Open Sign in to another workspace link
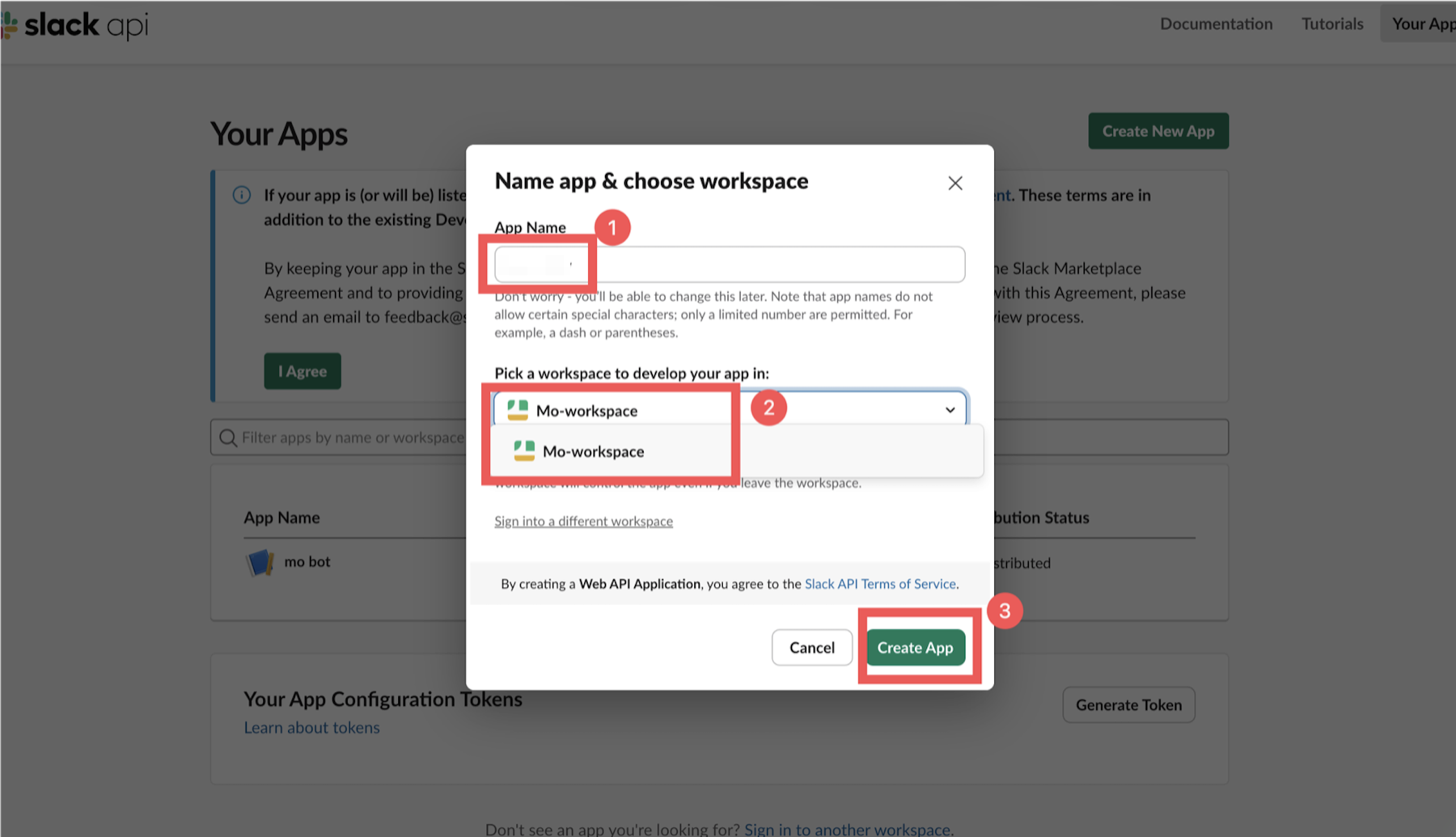 click(x=847, y=829)
